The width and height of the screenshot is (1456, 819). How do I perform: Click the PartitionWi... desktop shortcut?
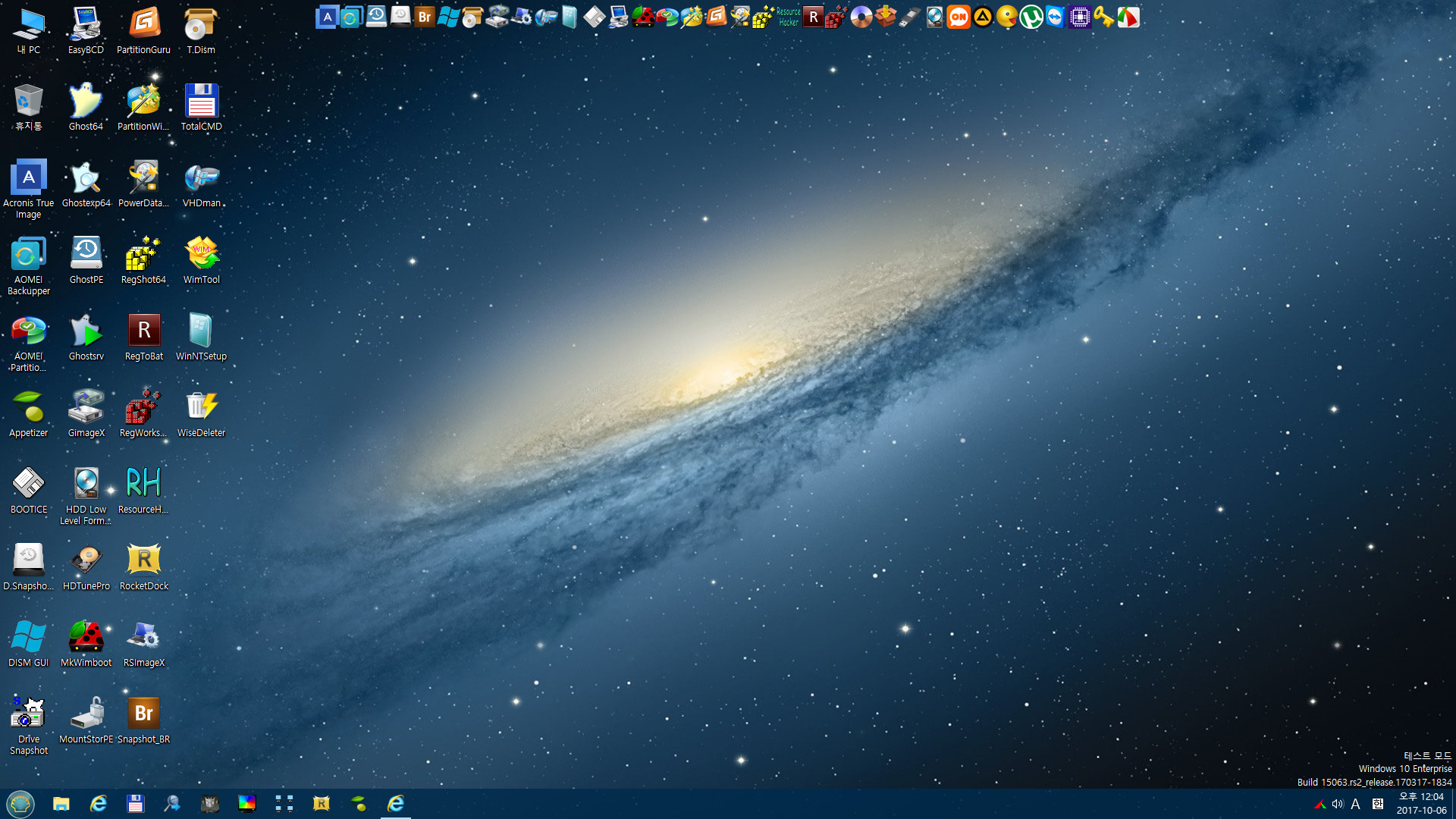143,108
